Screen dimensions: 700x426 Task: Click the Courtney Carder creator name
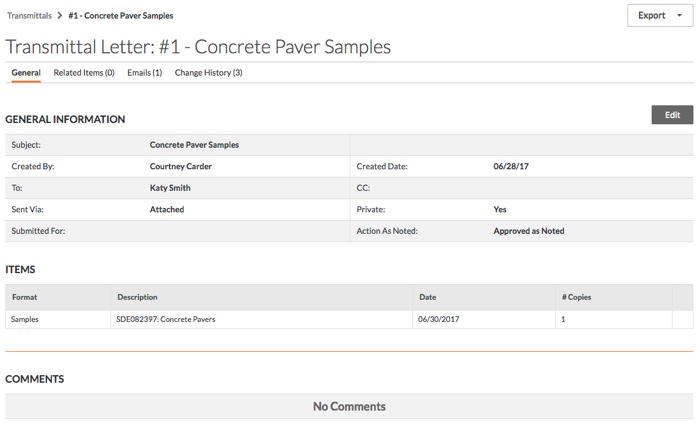[180, 166]
